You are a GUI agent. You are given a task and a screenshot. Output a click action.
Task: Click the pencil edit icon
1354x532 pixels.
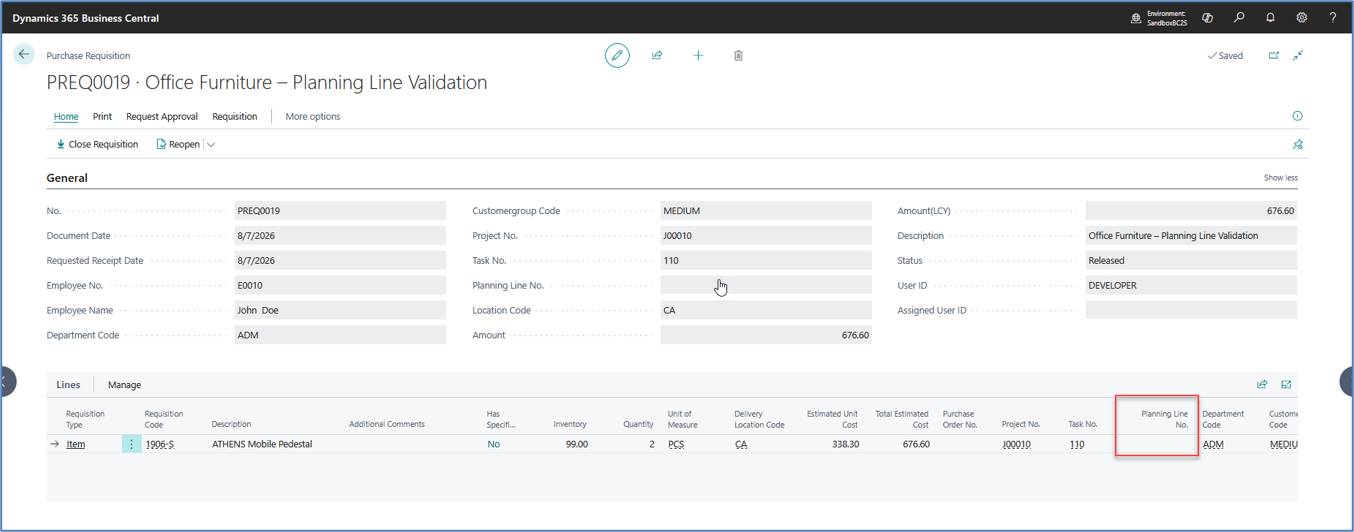[x=617, y=55]
